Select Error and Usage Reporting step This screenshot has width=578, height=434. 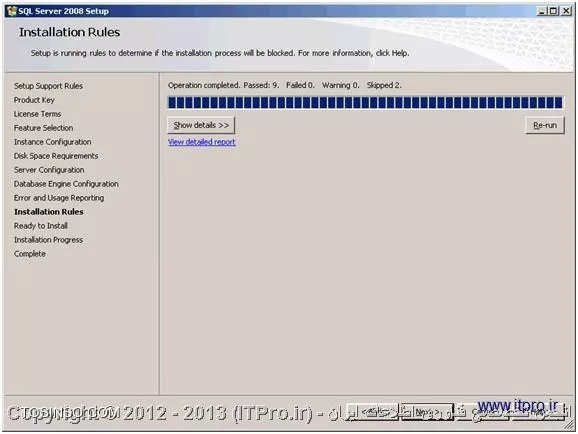point(59,198)
